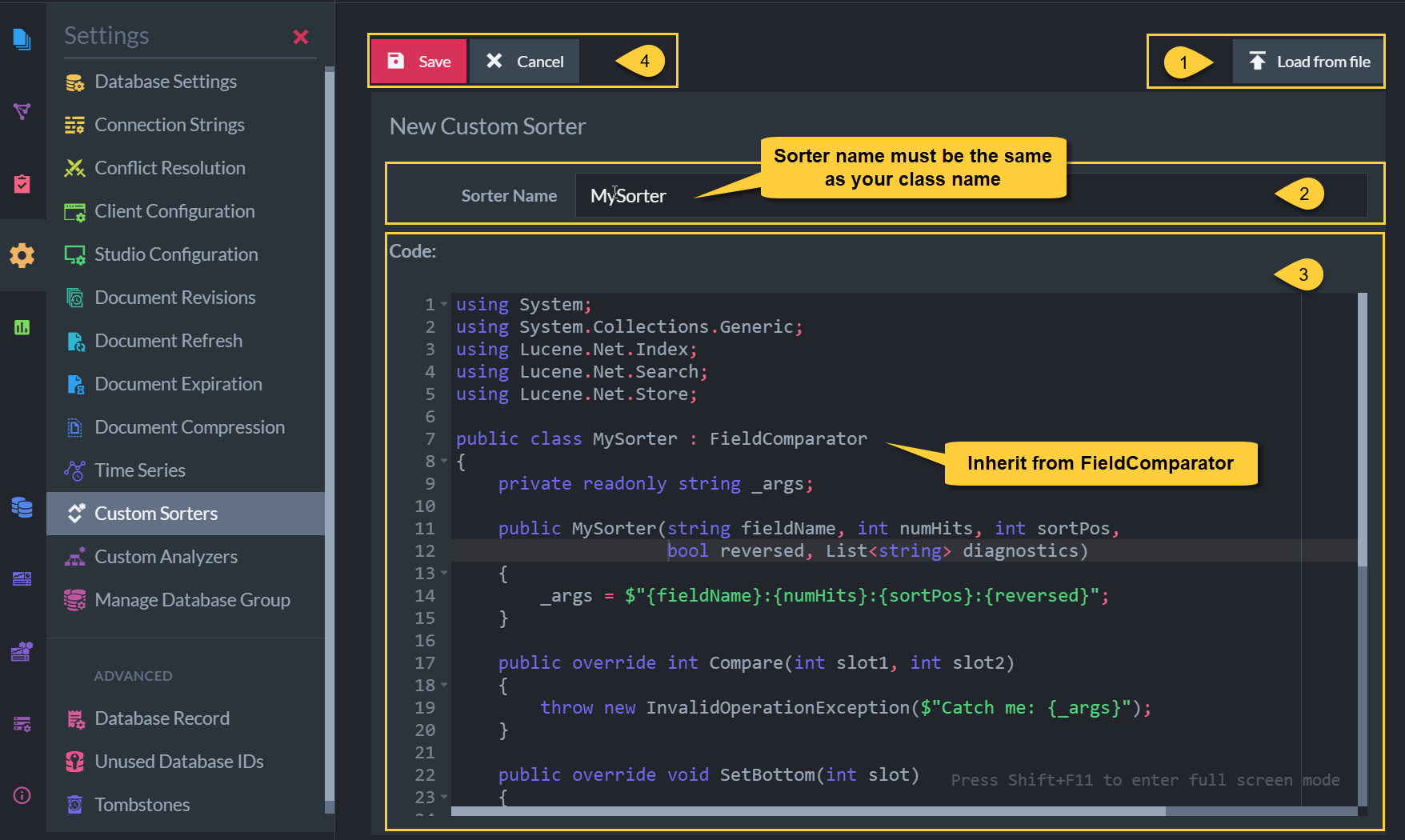
Task: Click the Custom Analyzers icon
Action: [x=75, y=557]
